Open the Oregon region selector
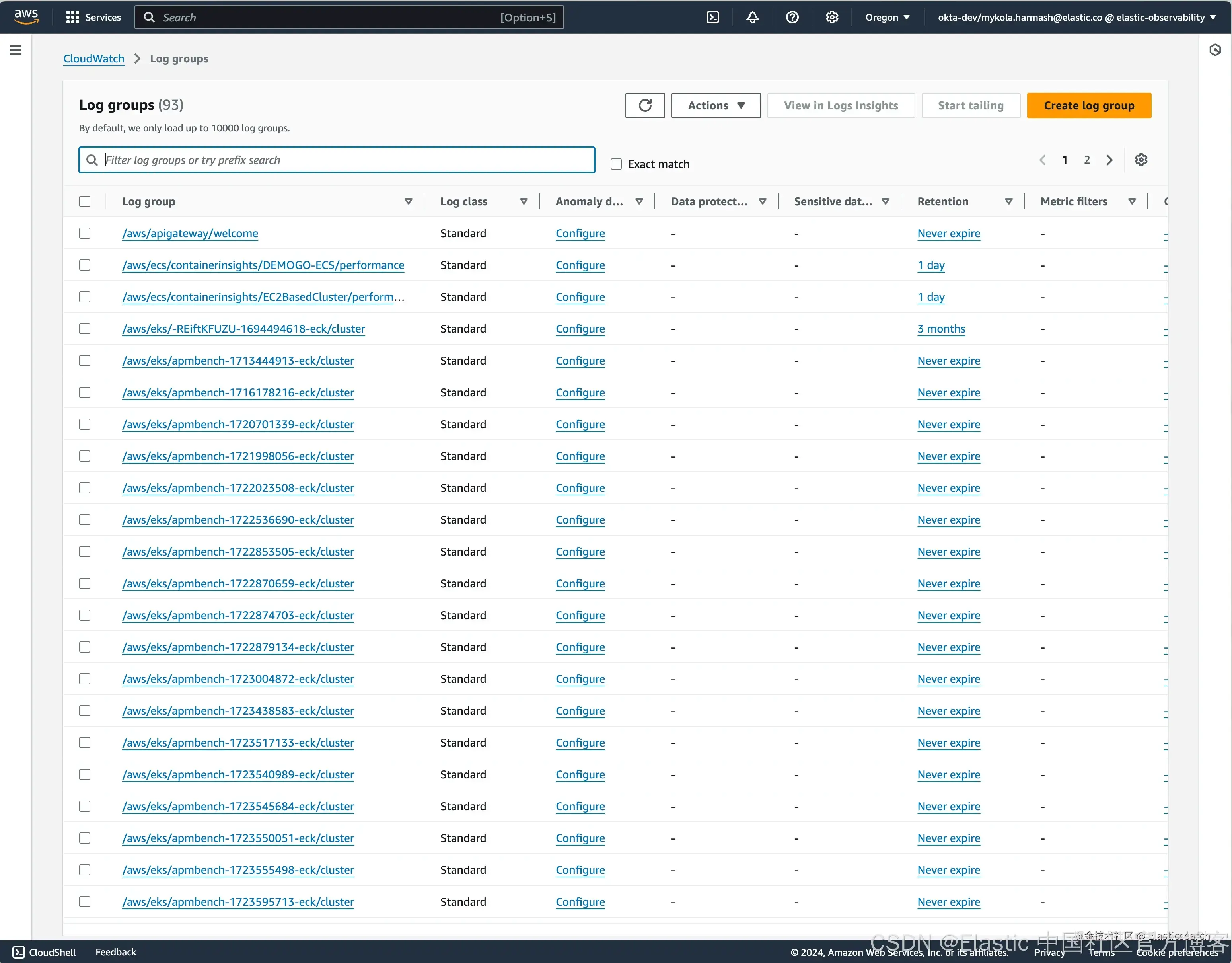Screen dimensions: 1232x963 [x=888, y=18]
